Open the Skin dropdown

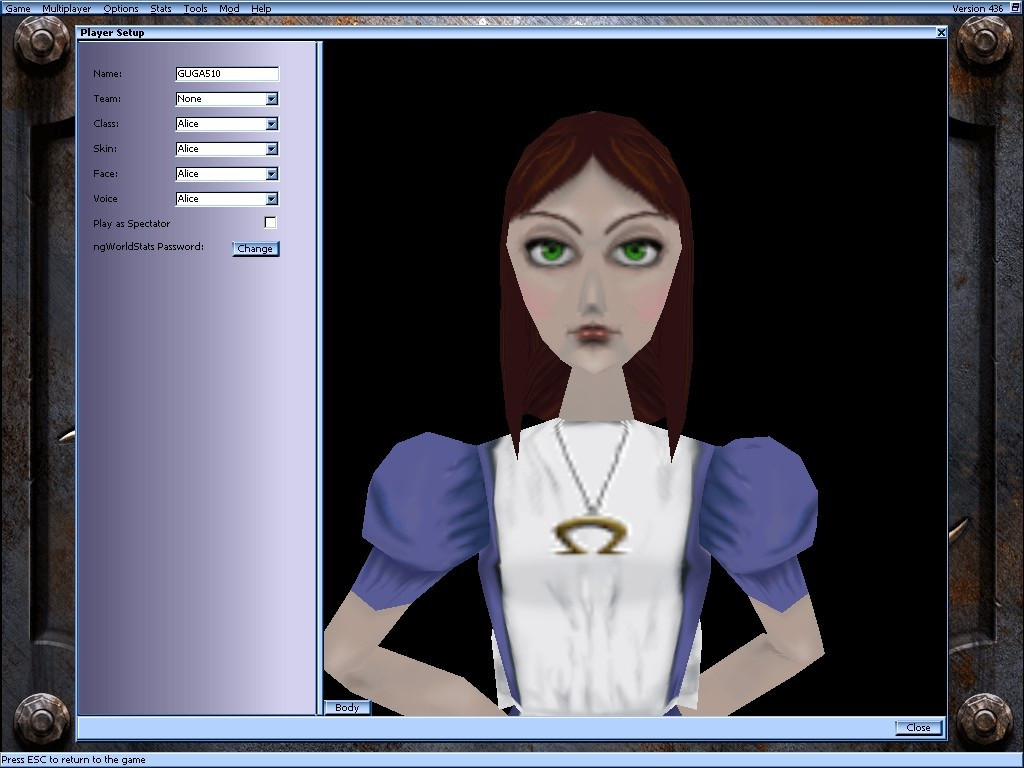271,148
